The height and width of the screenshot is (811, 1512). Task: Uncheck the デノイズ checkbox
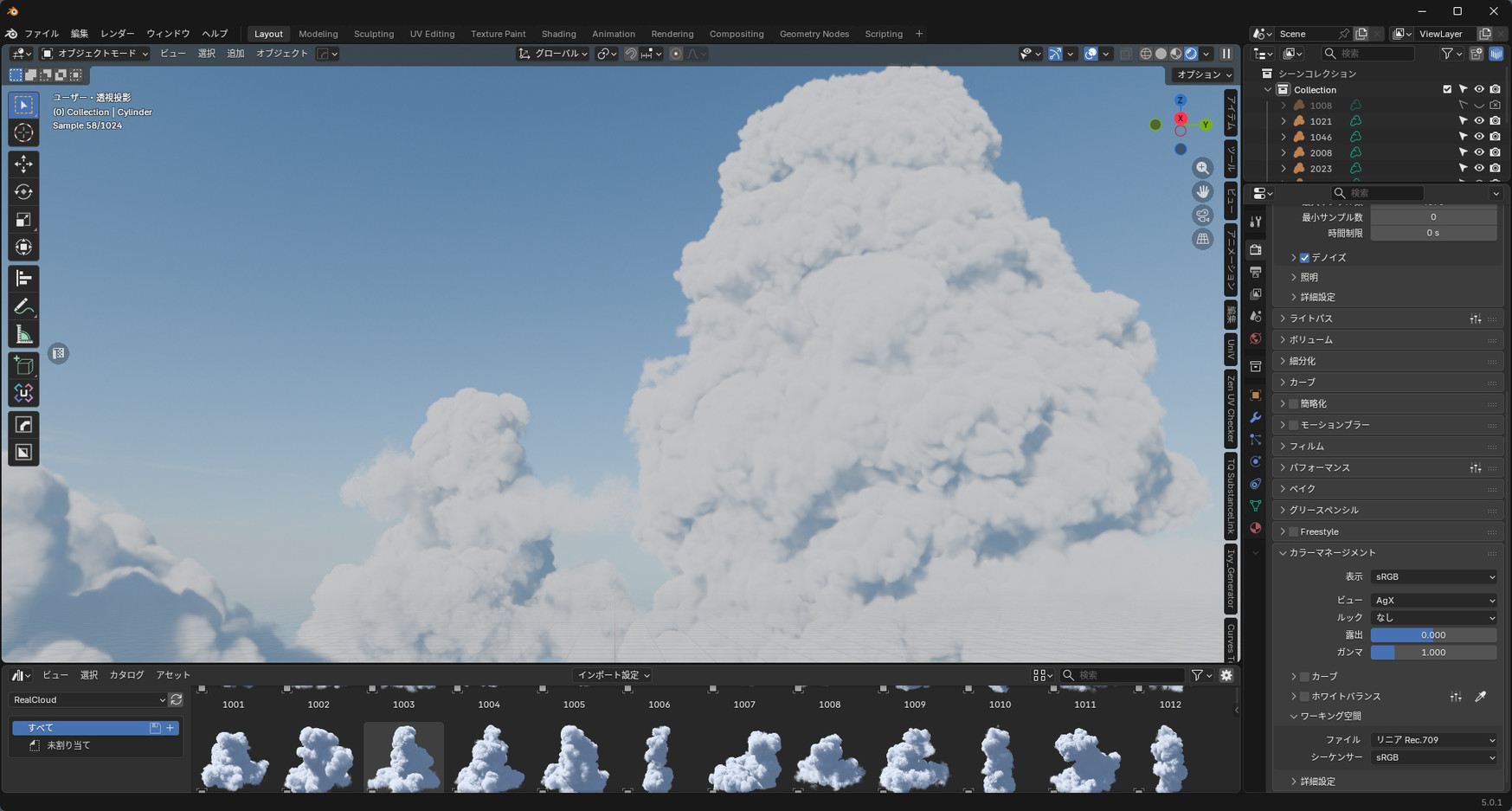coord(1304,258)
